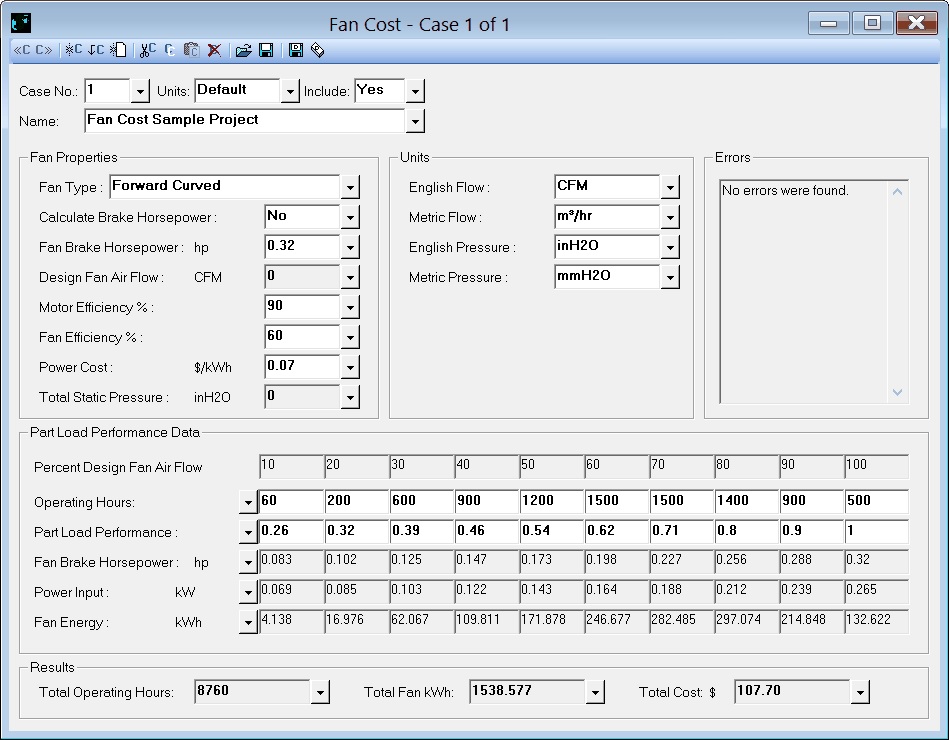Screen dimensions: 949x740
Task: Go to previous case («C) icon
Action: pos(21,50)
